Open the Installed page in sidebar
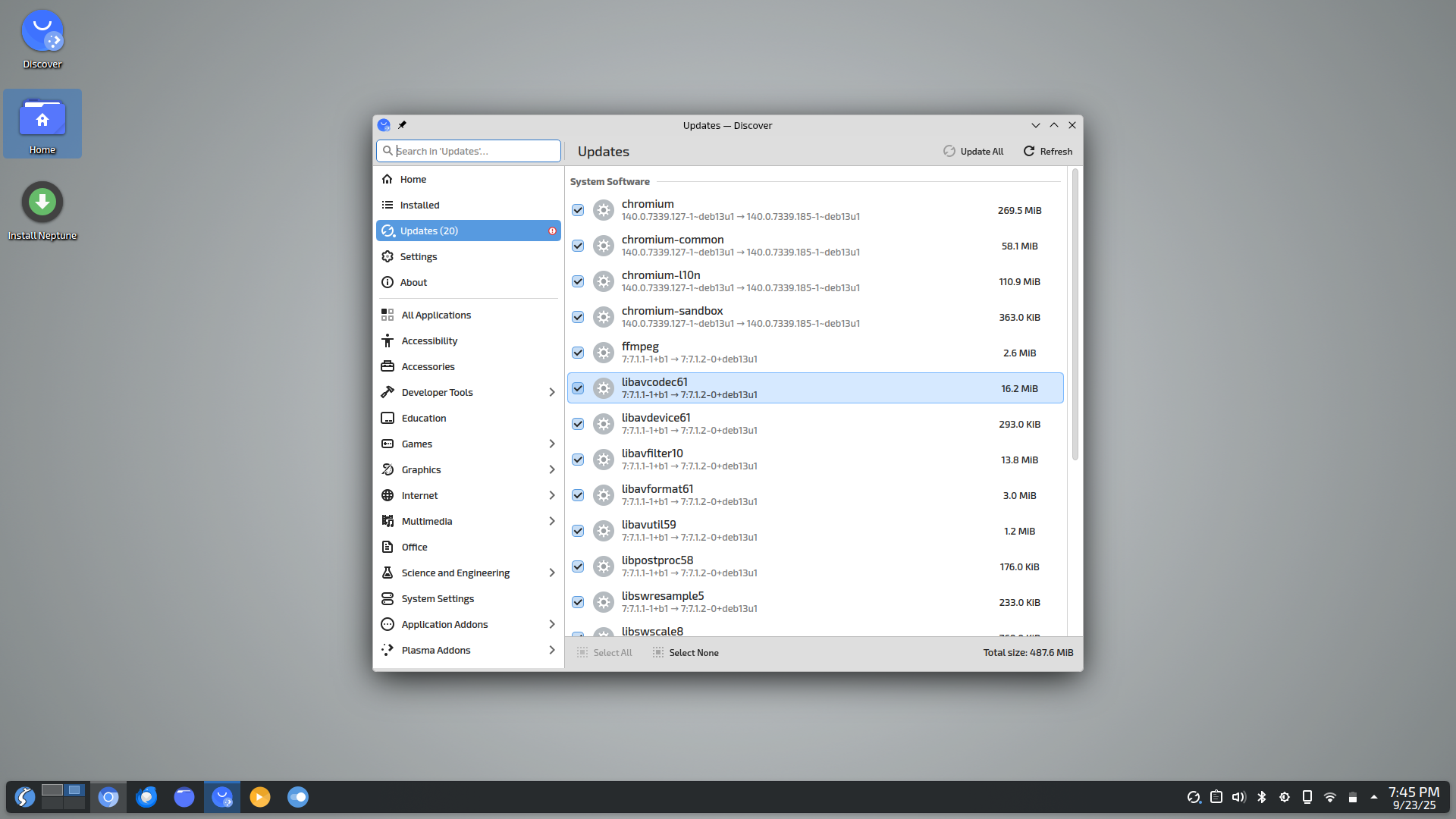 419,205
